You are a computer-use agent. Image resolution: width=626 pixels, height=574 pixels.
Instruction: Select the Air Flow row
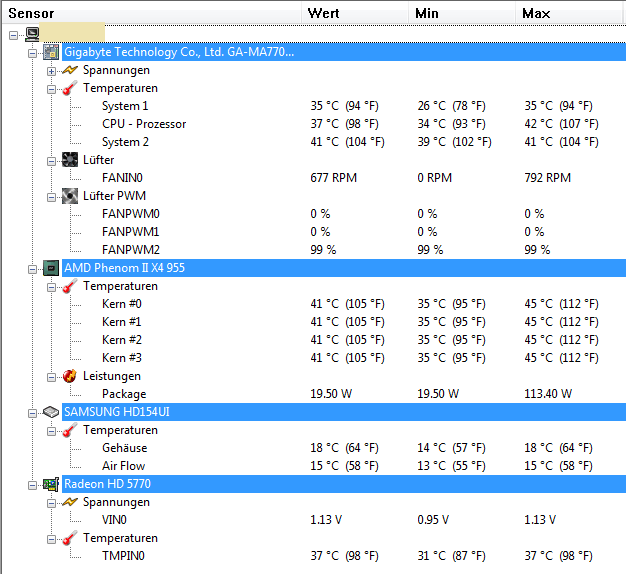point(363,466)
